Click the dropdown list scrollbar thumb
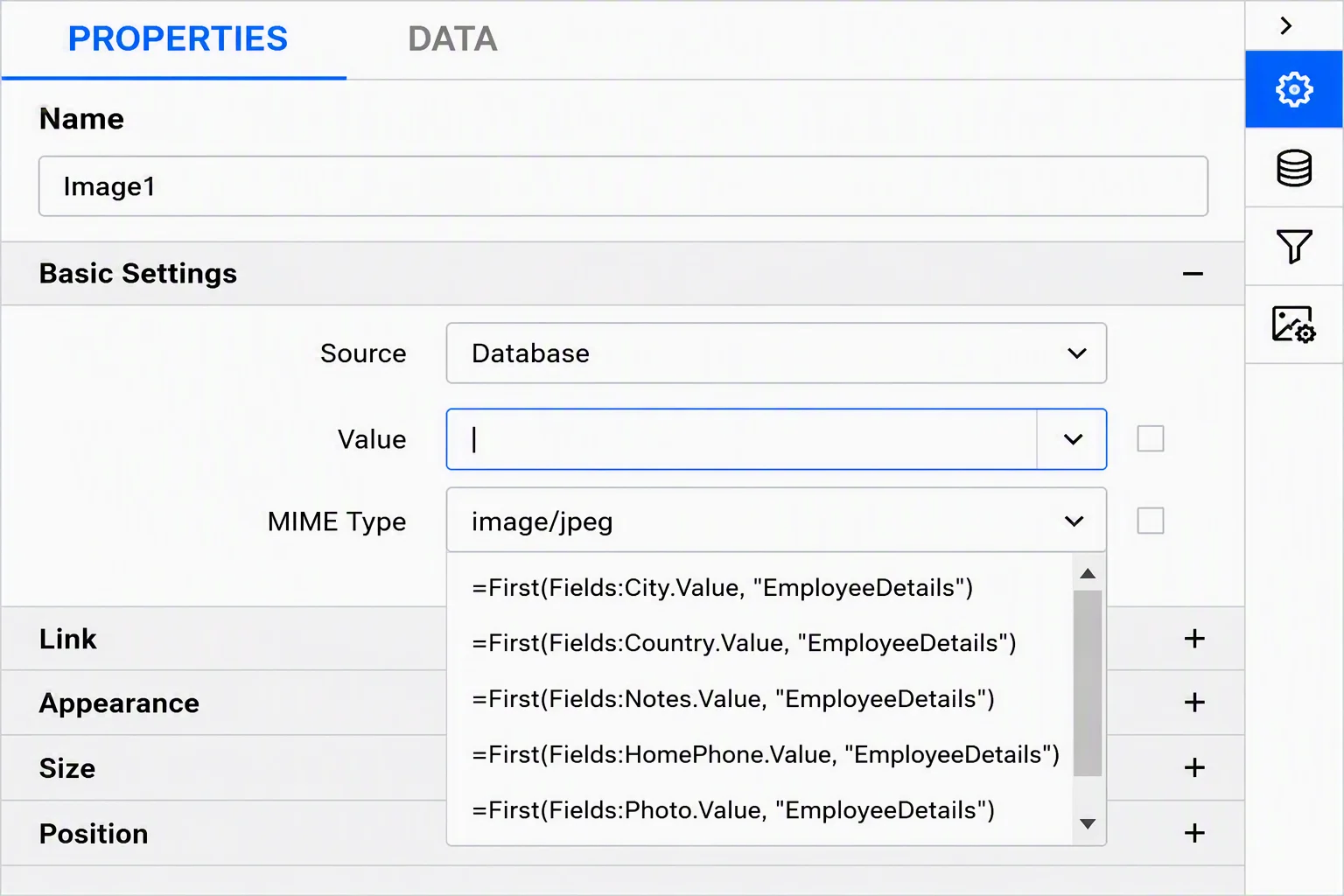Viewport: 1344px width, 896px height. (x=1088, y=683)
